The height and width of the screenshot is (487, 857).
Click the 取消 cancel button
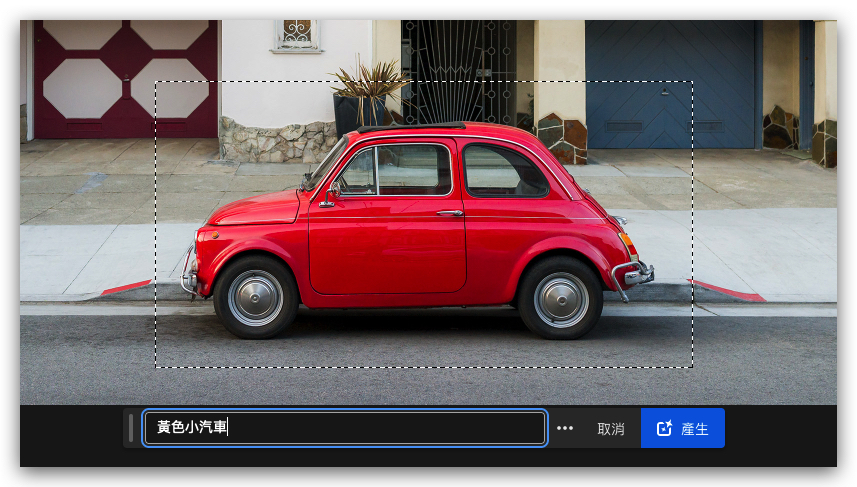tap(611, 429)
